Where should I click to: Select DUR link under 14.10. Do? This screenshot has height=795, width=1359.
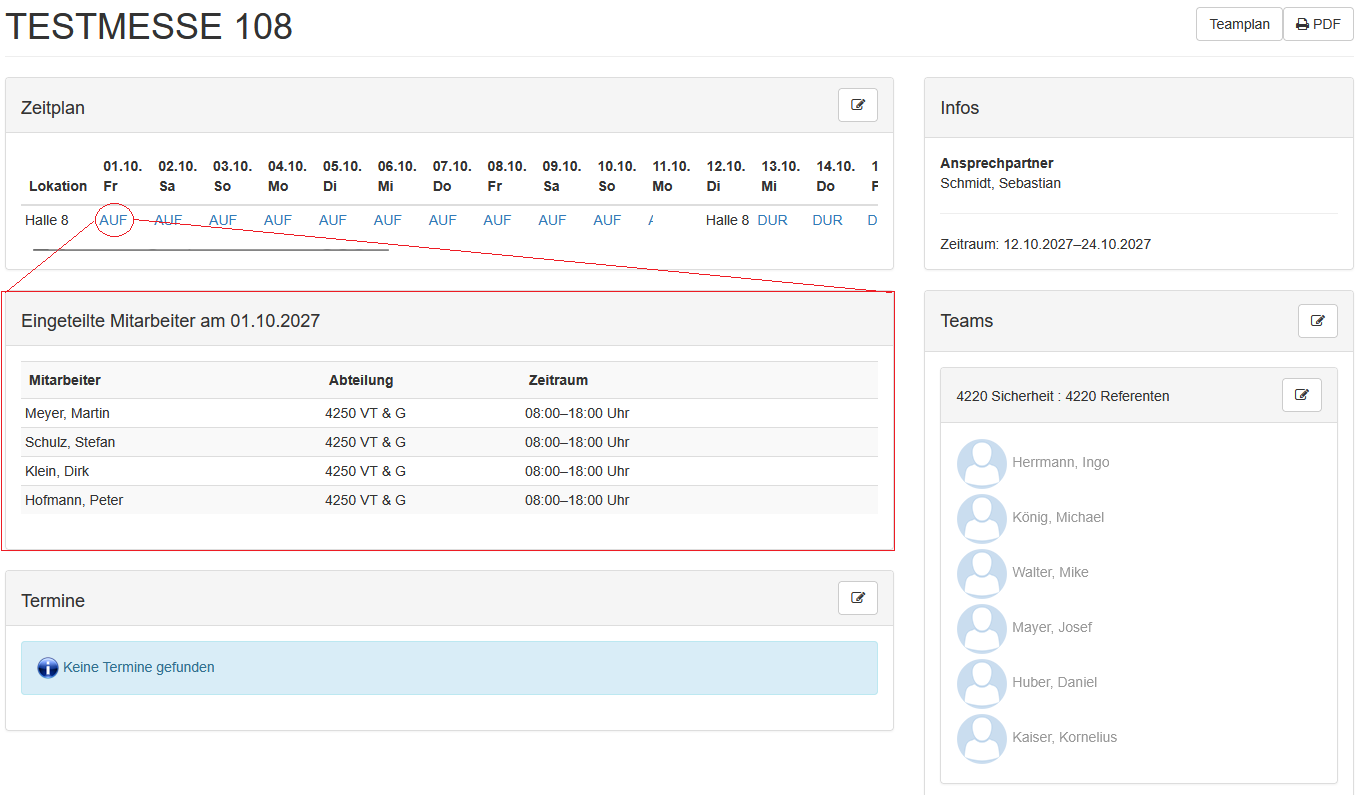[827, 220]
